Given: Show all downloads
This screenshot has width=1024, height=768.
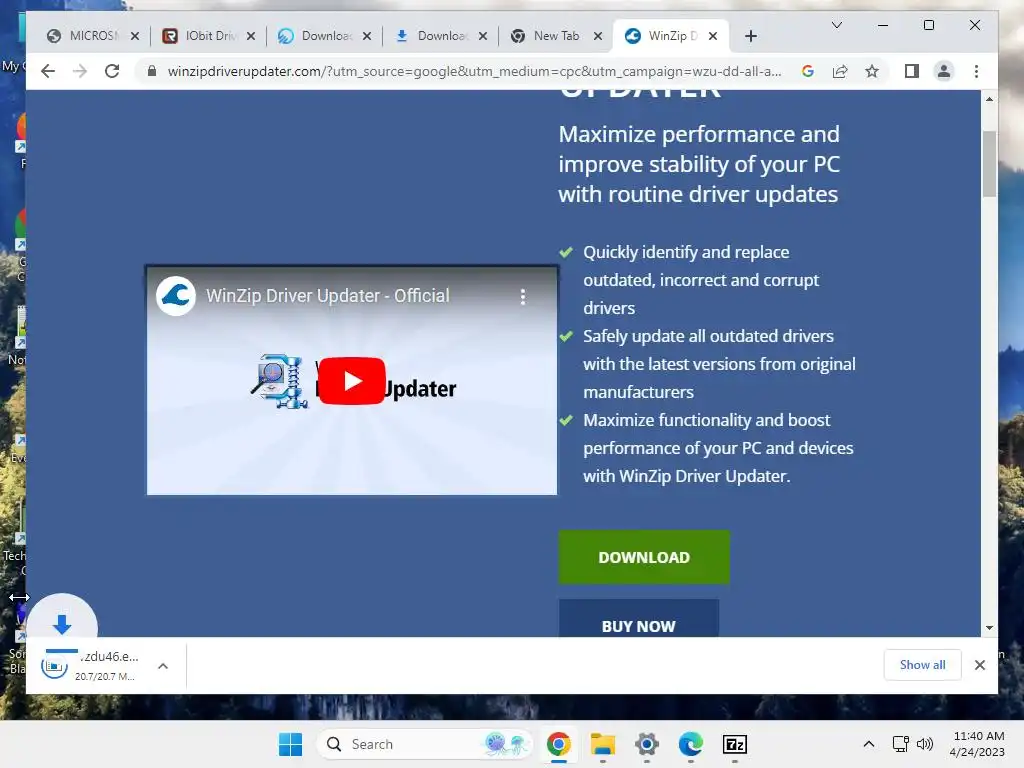Looking at the screenshot, I should [x=922, y=665].
